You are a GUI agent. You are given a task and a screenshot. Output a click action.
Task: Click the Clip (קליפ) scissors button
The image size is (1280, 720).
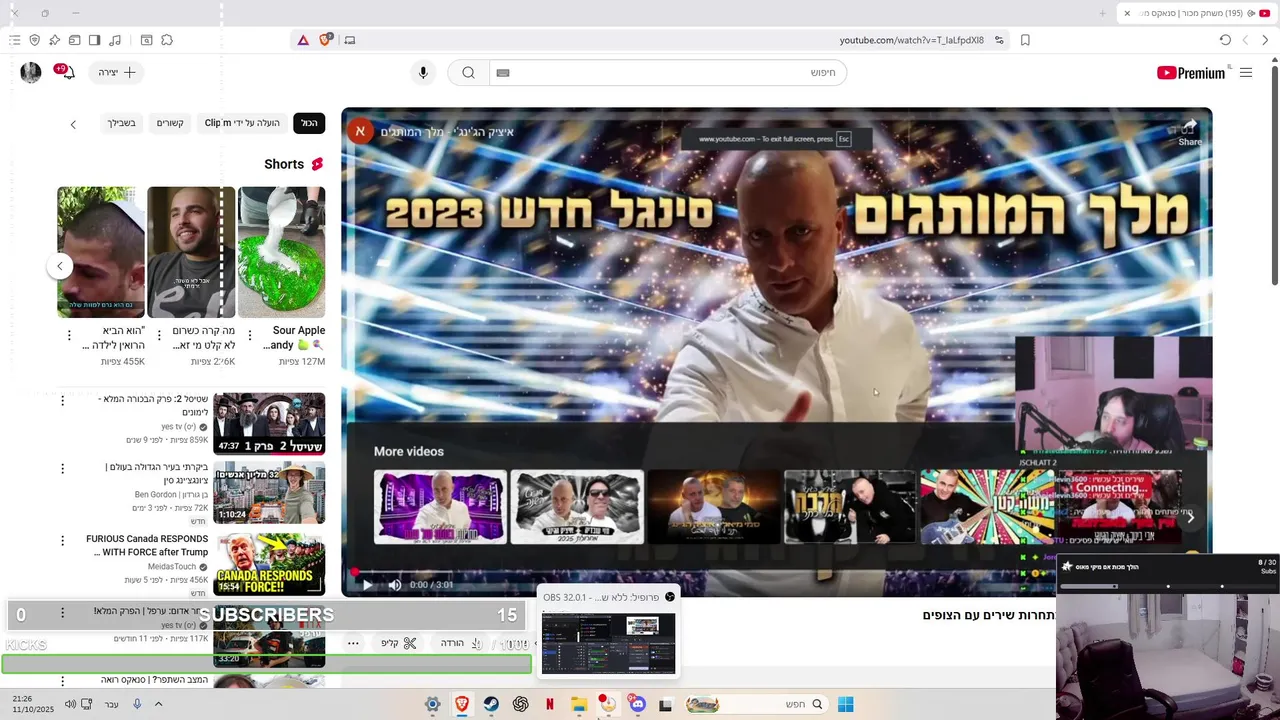pyautogui.click(x=398, y=643)
